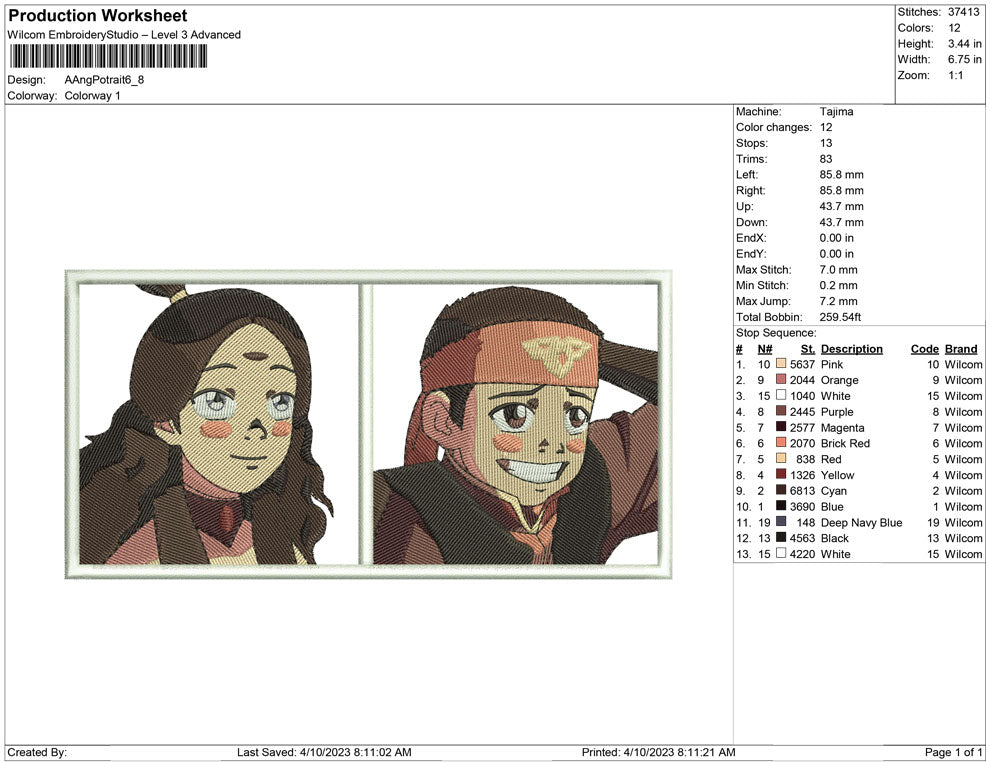Click the Wilcom EmbroideryStudio – Level 3 Advanced text
Image resolution: width=990 pixels, height=762 pixels.
point(124,35)
